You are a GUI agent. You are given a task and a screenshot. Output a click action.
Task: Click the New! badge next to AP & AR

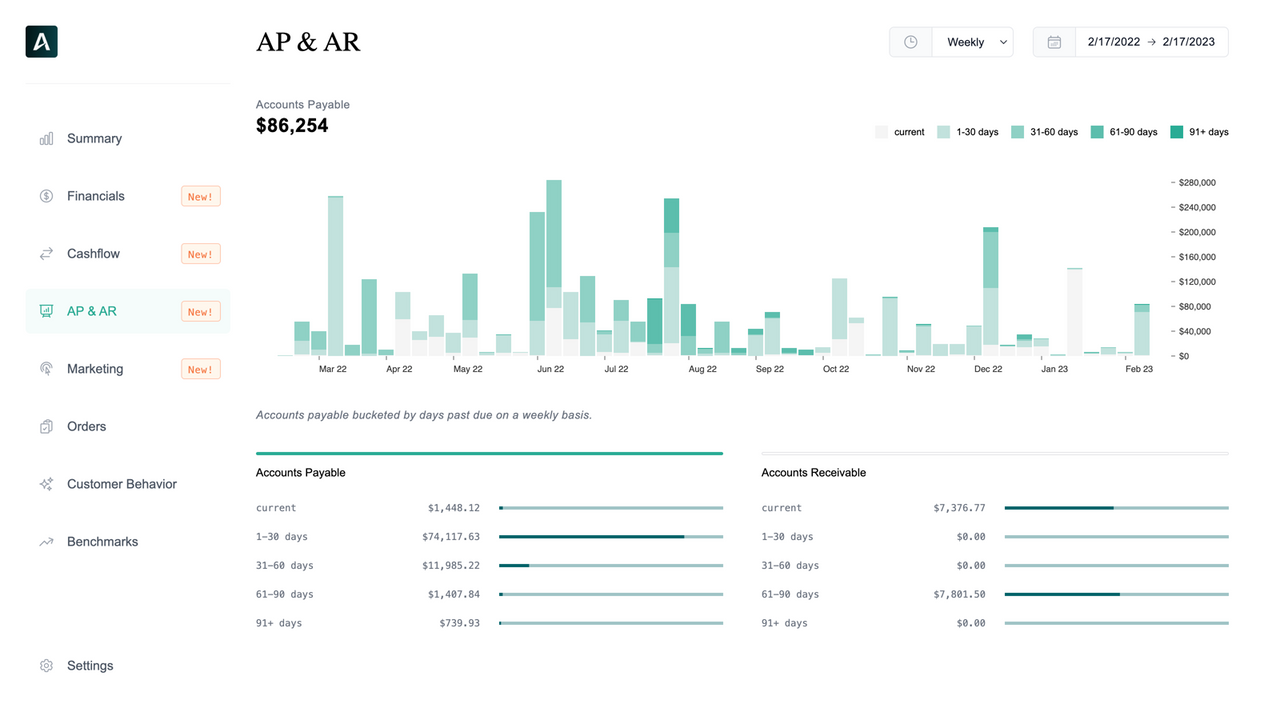[201, 312]
